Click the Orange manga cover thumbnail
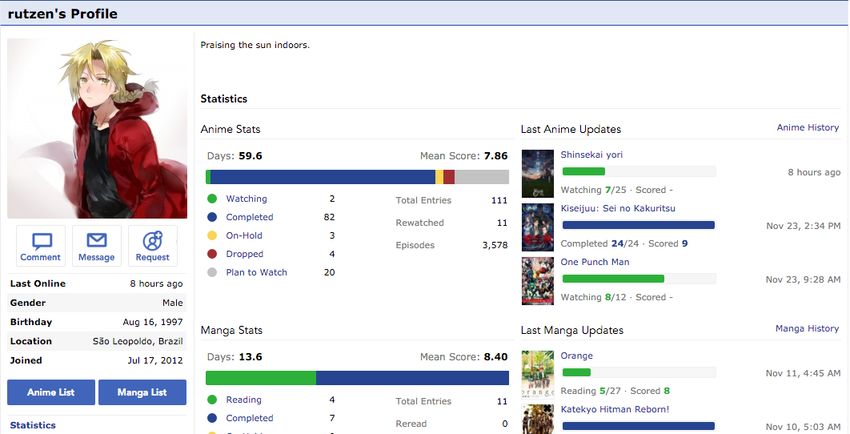850x434 pixels. [538, 374]
